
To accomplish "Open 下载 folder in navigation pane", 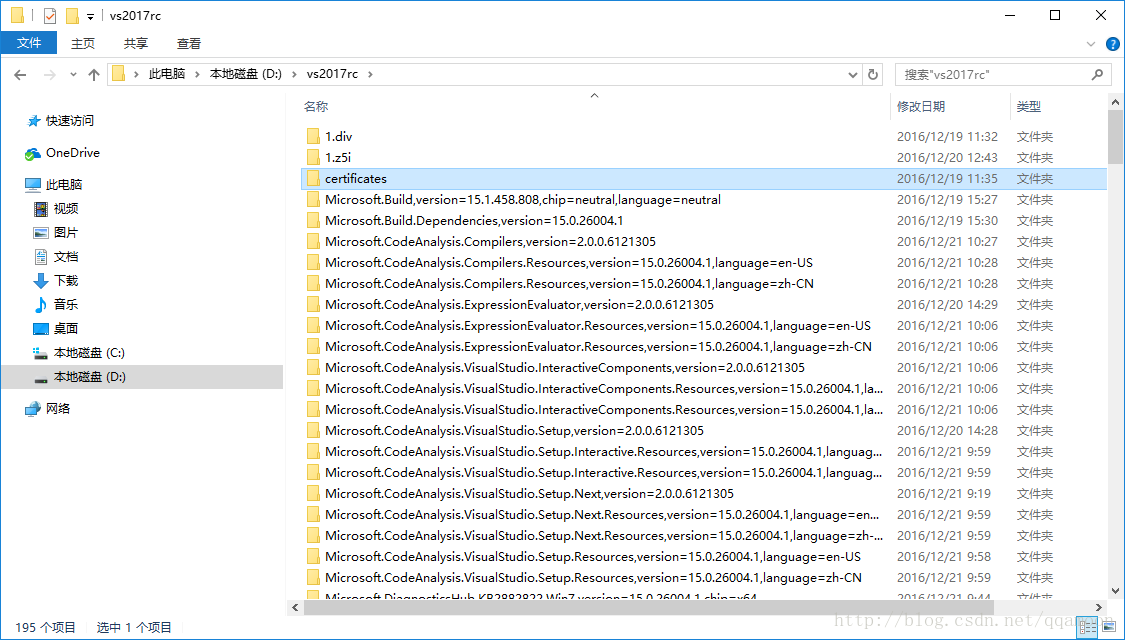I will click(x=65, y=281).
